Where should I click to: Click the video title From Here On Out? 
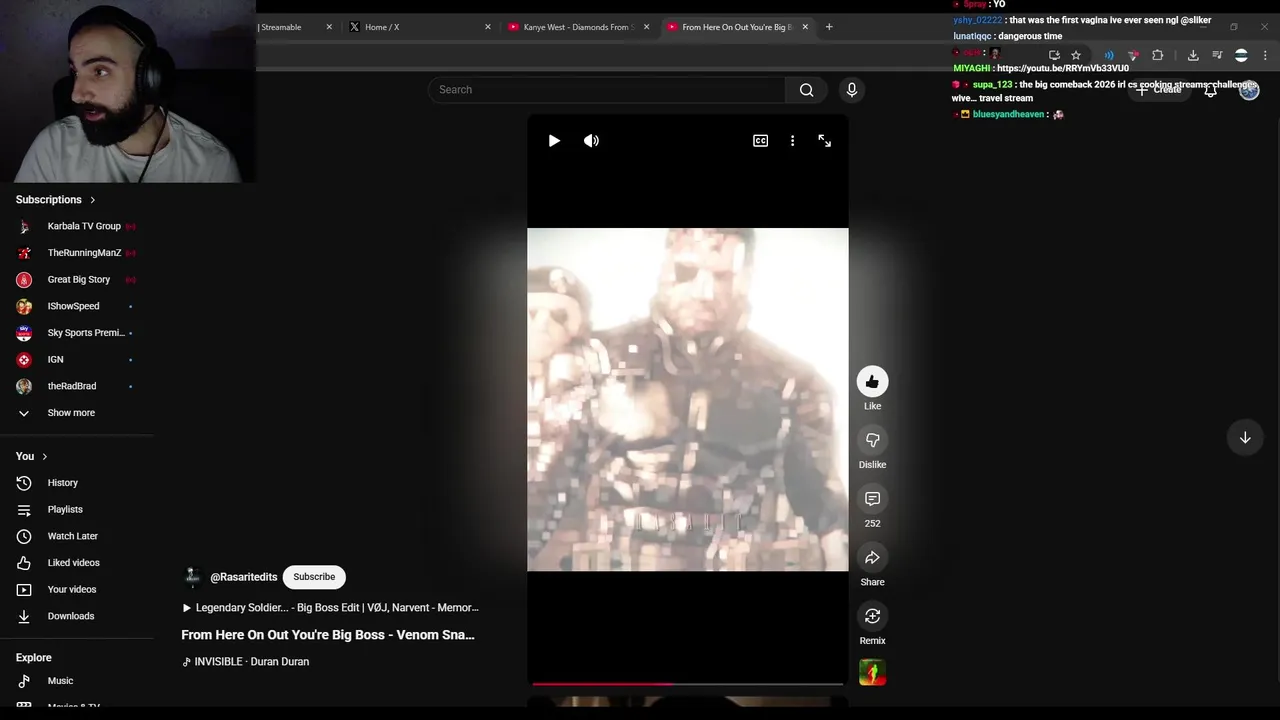pyautogui.click(x=328, y=635)
